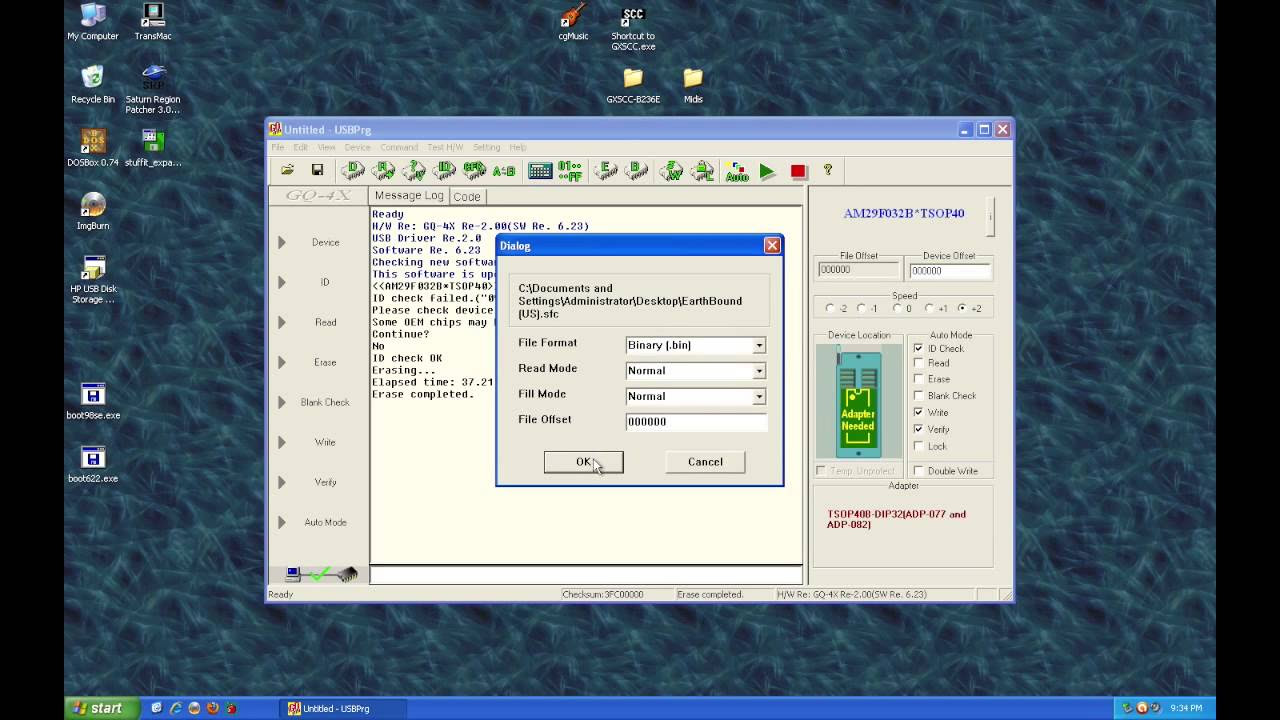Screen dimensions: 1280x720
Task: Open the Command menu
Action: tap(399, 147)
